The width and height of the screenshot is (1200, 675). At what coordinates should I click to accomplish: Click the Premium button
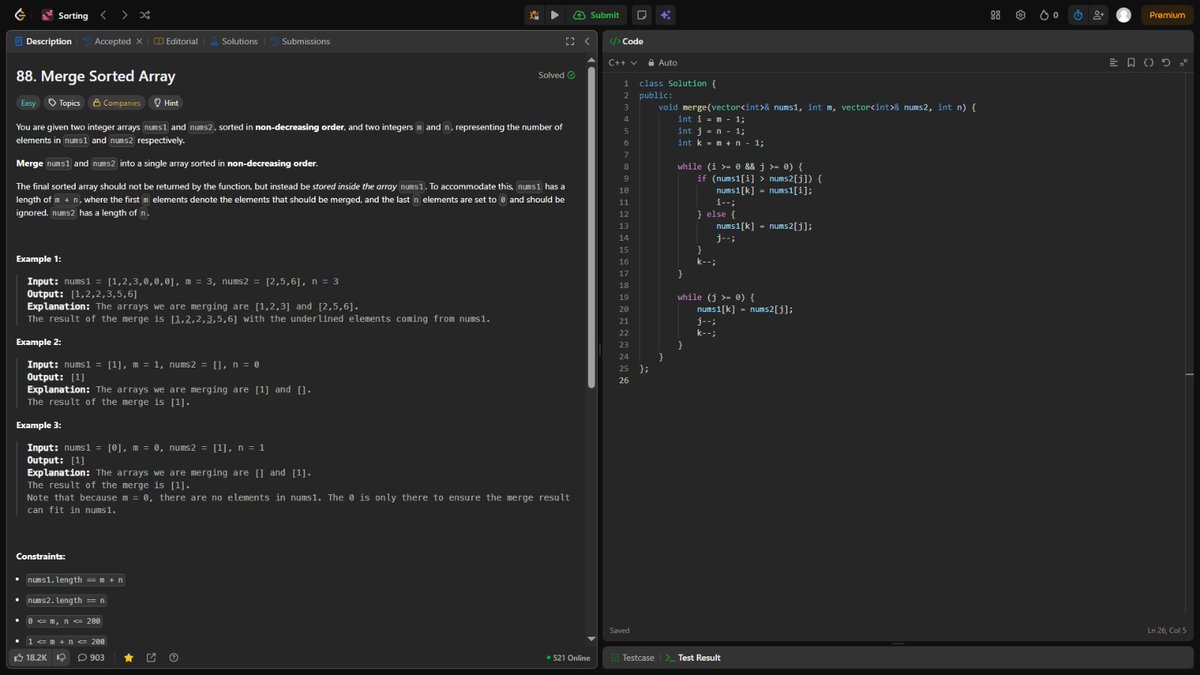coord(1167,15)
